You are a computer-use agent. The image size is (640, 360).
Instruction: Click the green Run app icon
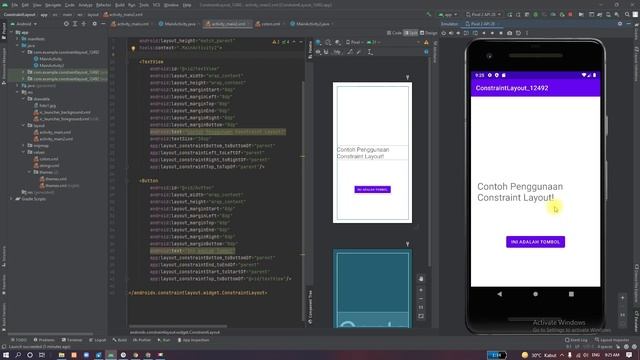pyautogui.click(x=510, y=15)
